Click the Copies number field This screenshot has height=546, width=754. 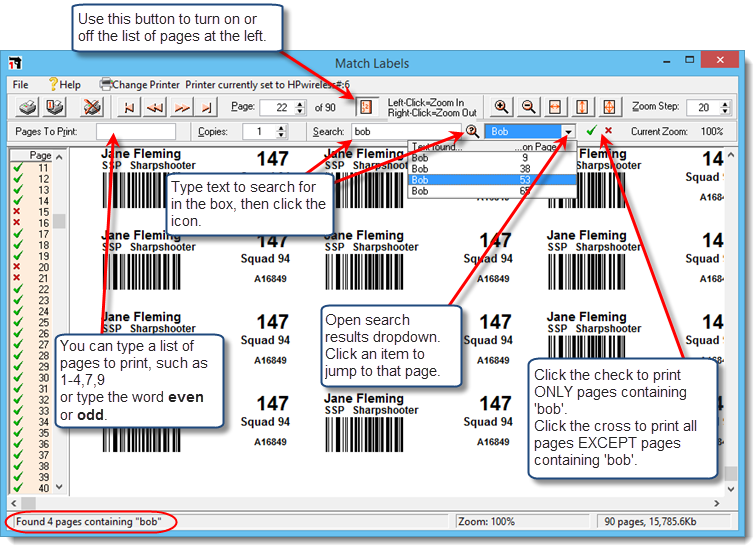point(259,131)
